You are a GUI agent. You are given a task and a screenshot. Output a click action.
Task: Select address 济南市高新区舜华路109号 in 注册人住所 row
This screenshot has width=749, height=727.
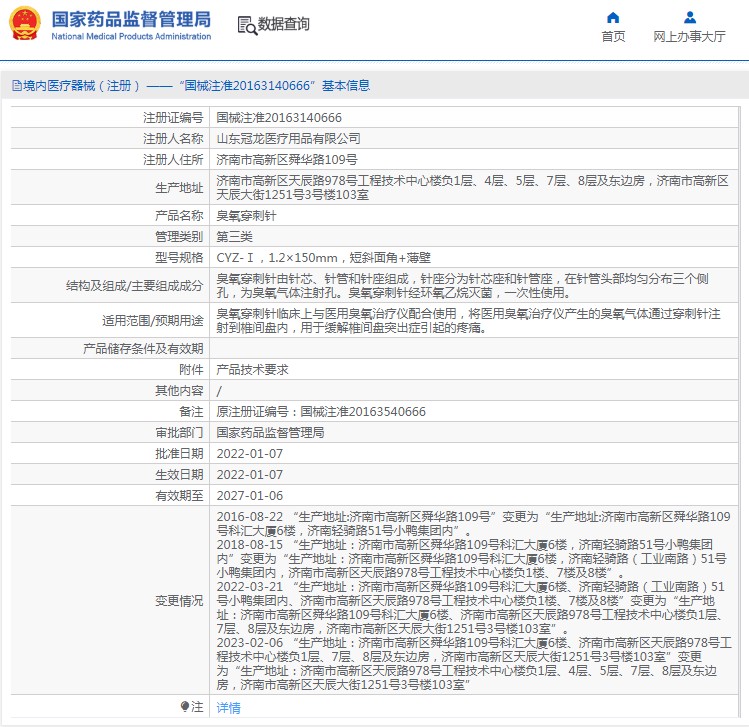[287, 160]
